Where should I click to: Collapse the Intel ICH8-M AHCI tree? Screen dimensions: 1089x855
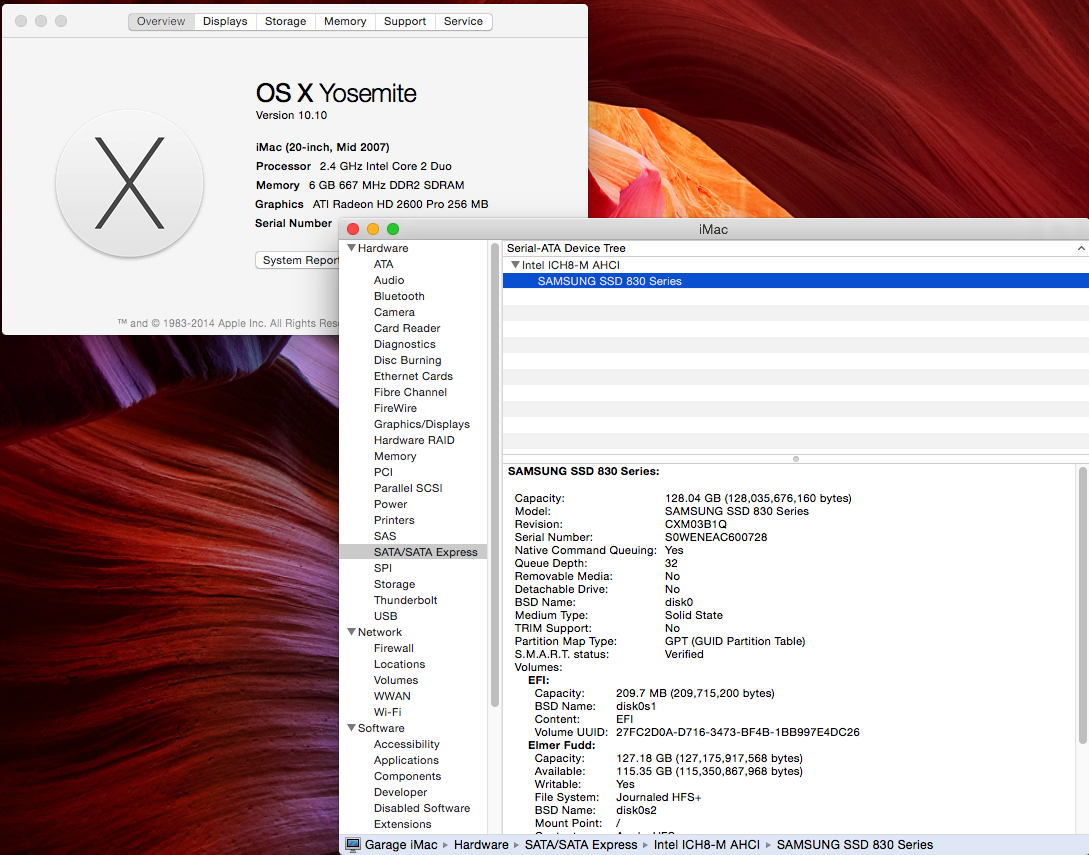point(515,265)
